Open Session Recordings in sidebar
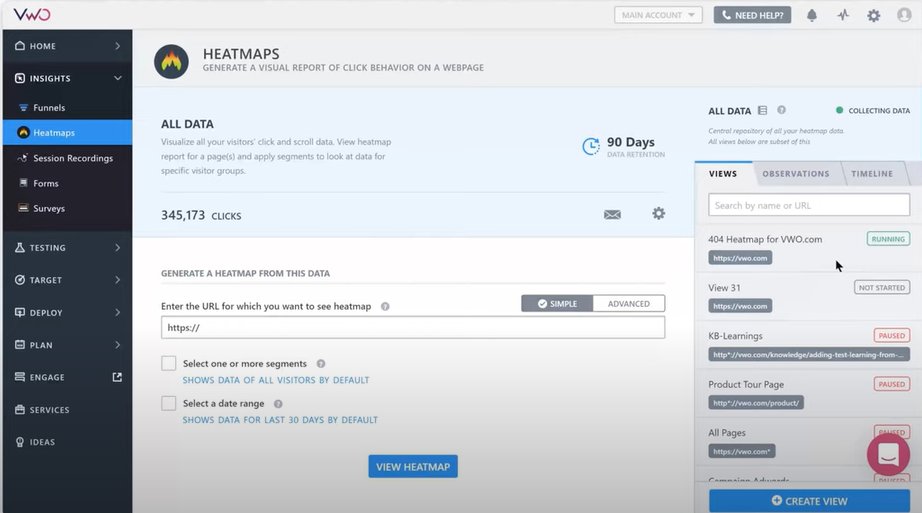Viewport: 922px width, 513px height. click(68, 158)
